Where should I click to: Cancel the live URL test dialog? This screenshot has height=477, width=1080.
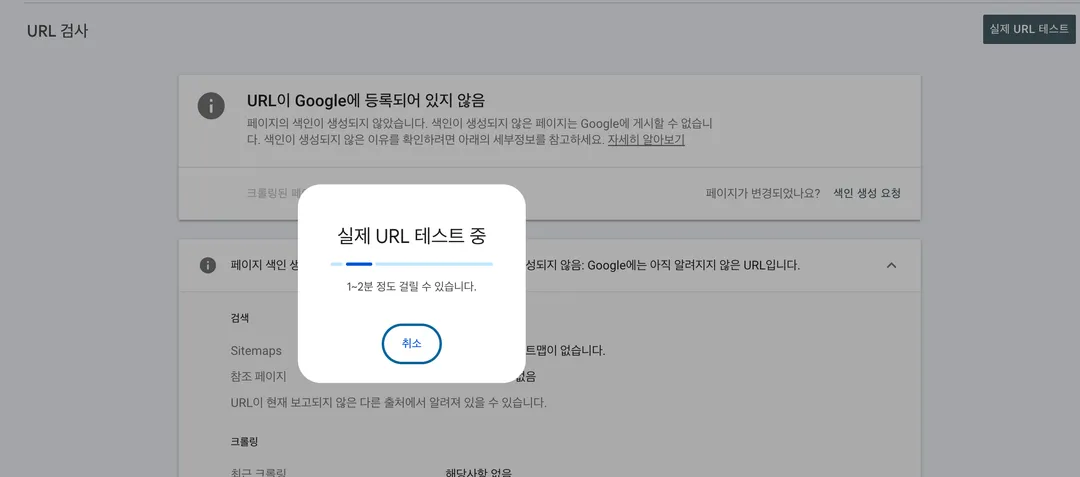click(411, 343)
